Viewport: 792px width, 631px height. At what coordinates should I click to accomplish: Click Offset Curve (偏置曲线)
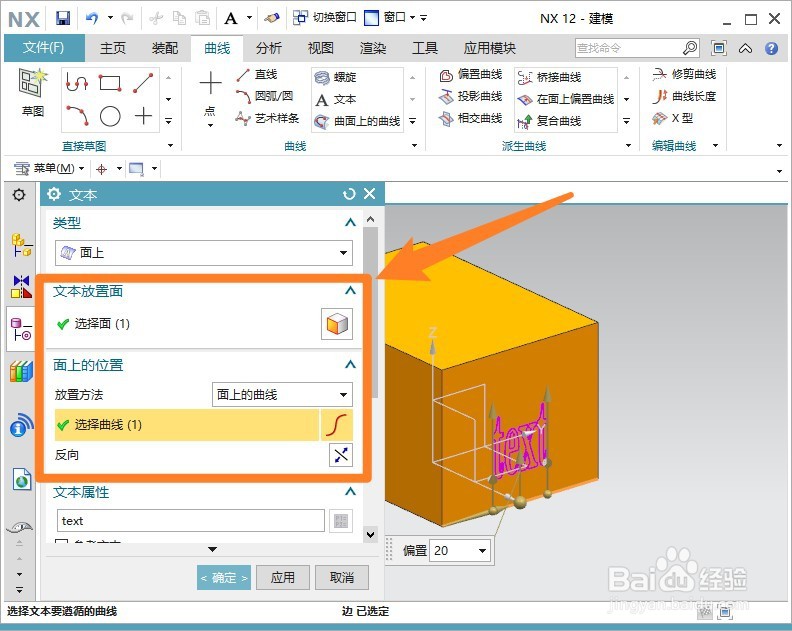471,75
